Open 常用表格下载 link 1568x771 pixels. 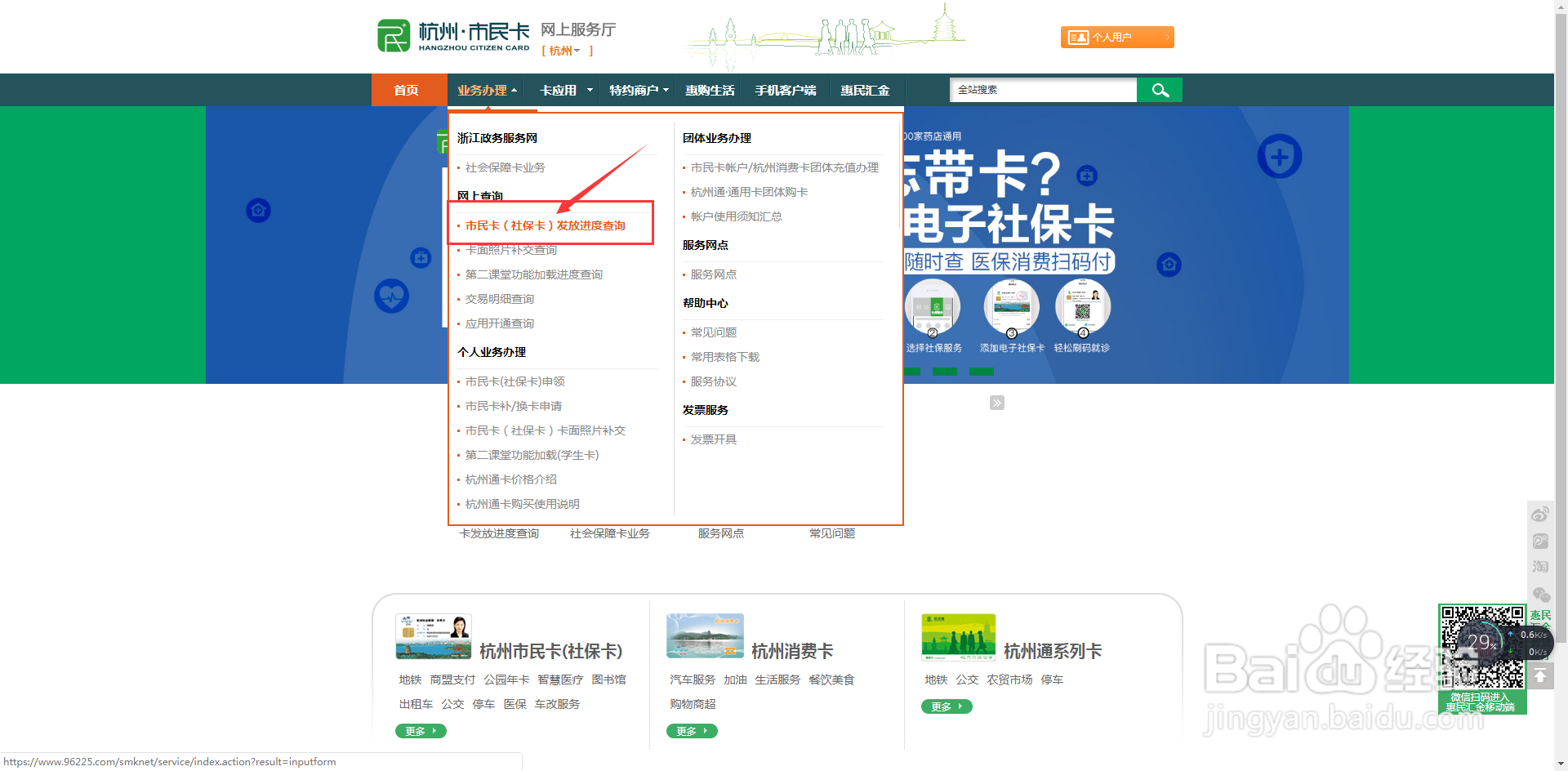click(725, 357)
